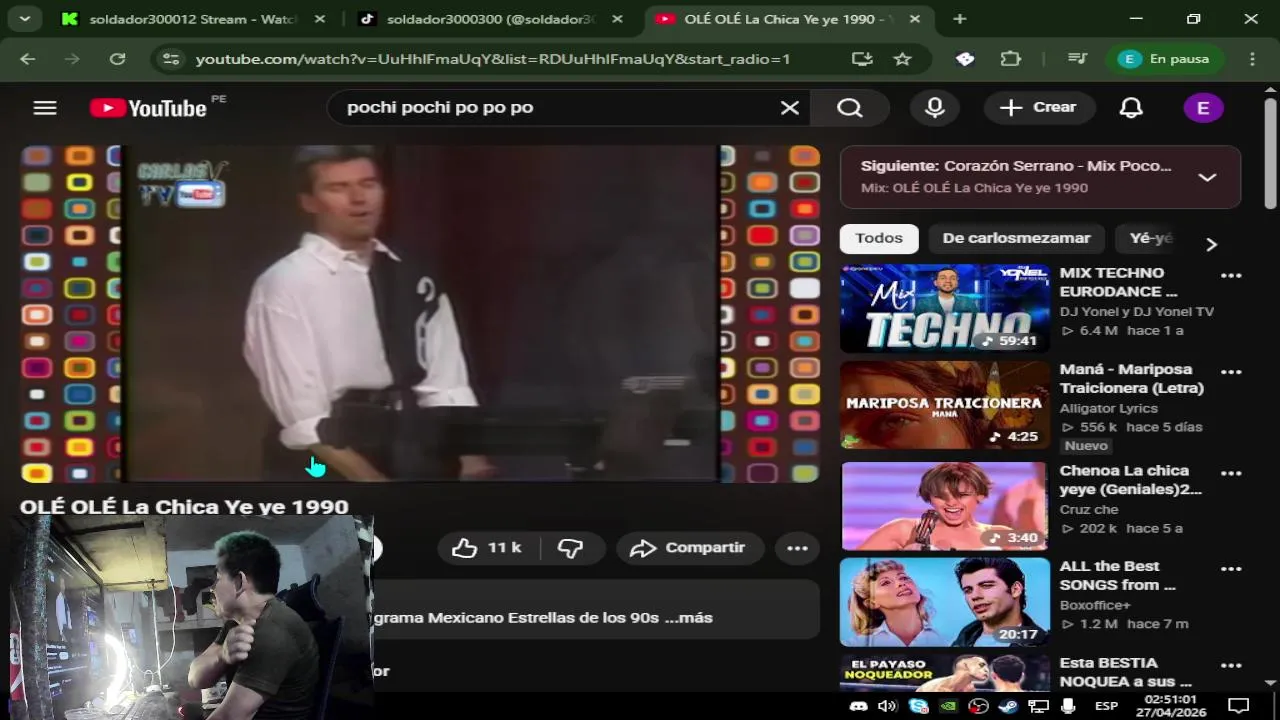Viewport: 1280px width, 720px height.
Task: Open MIX TECHNO thumbnail video
Action: click(x=944, y=308)
